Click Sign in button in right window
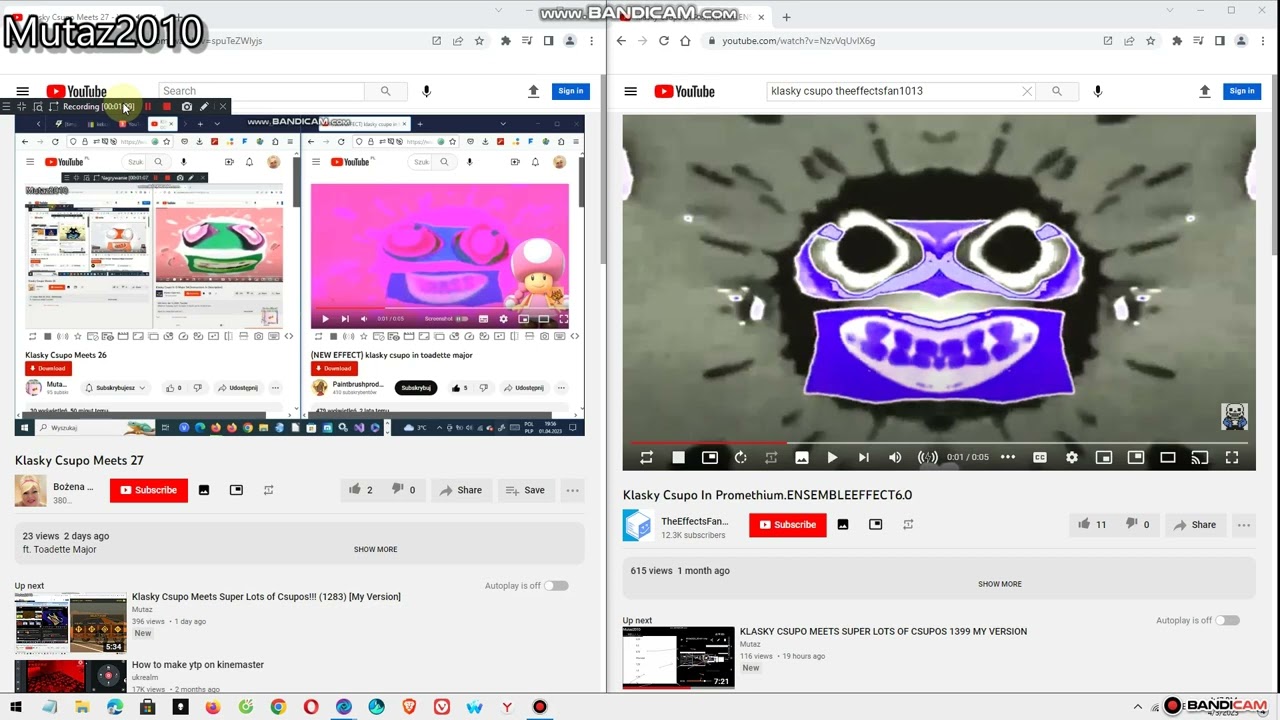 click(x=1242, y=91)
